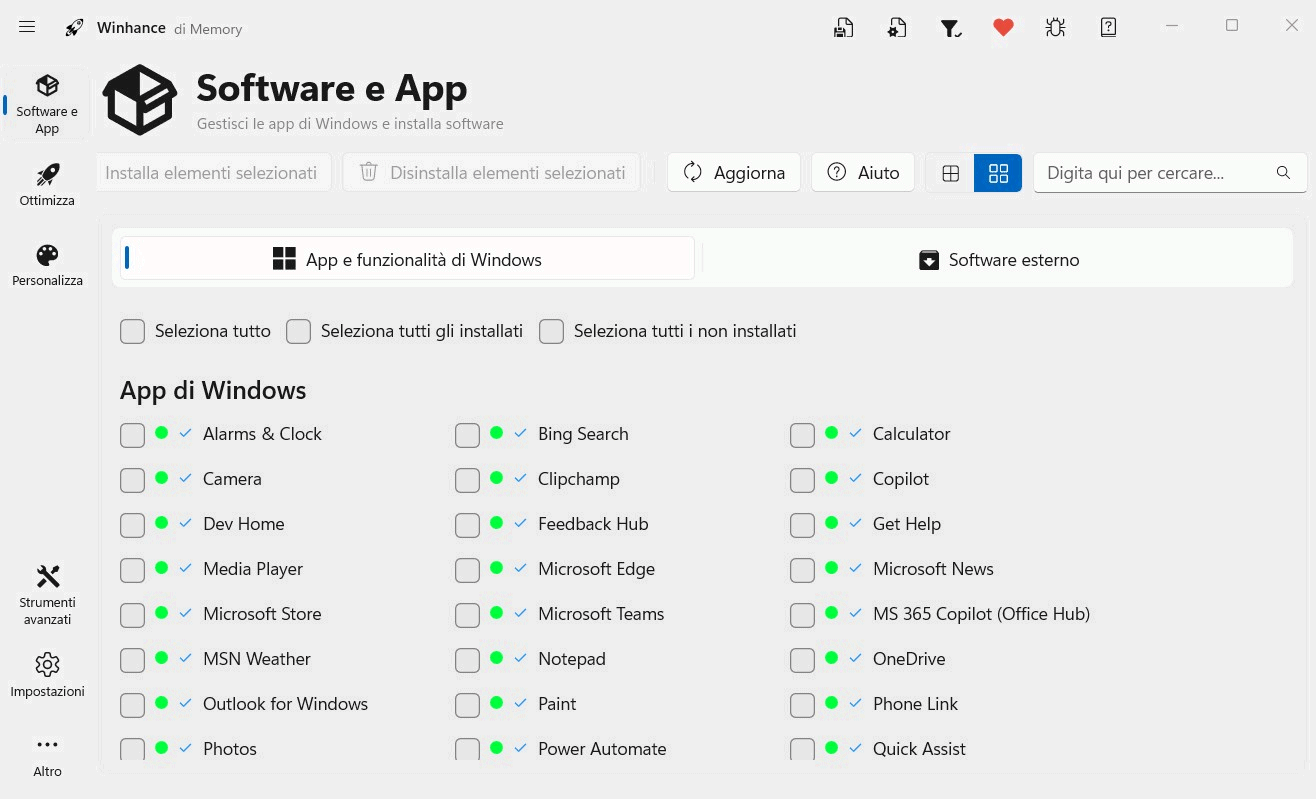
Task: Switch to list view layout
Action: (x=949, y=172)
